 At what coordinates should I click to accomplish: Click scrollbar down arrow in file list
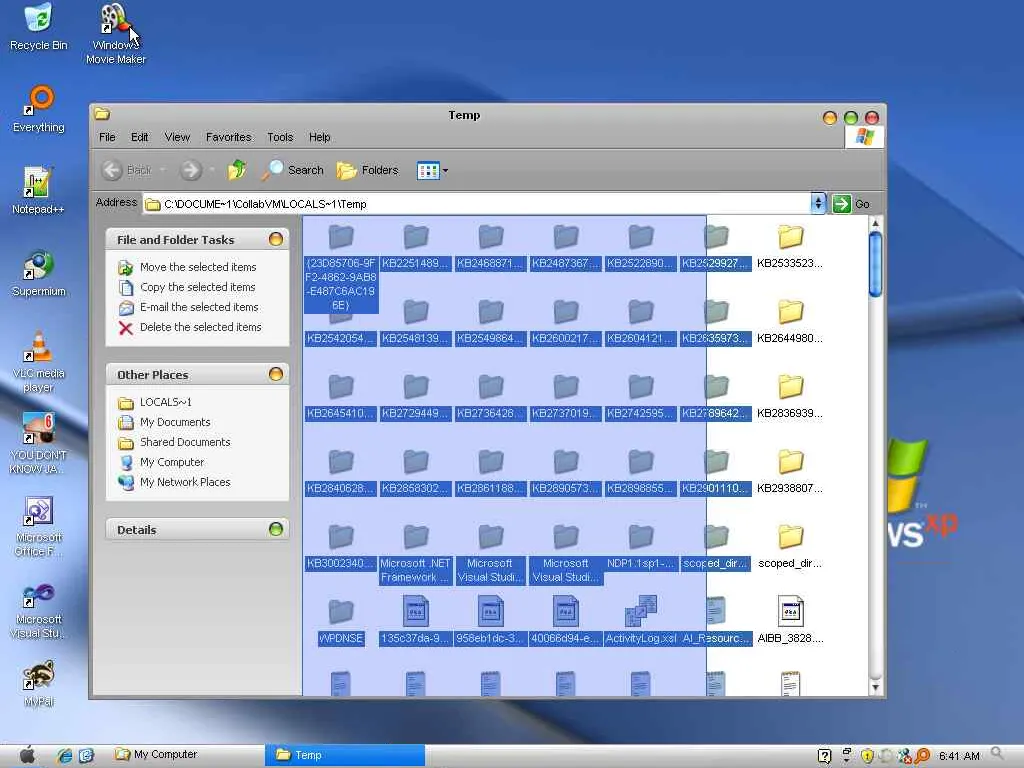pyautogui.click(x=876, y=686)
